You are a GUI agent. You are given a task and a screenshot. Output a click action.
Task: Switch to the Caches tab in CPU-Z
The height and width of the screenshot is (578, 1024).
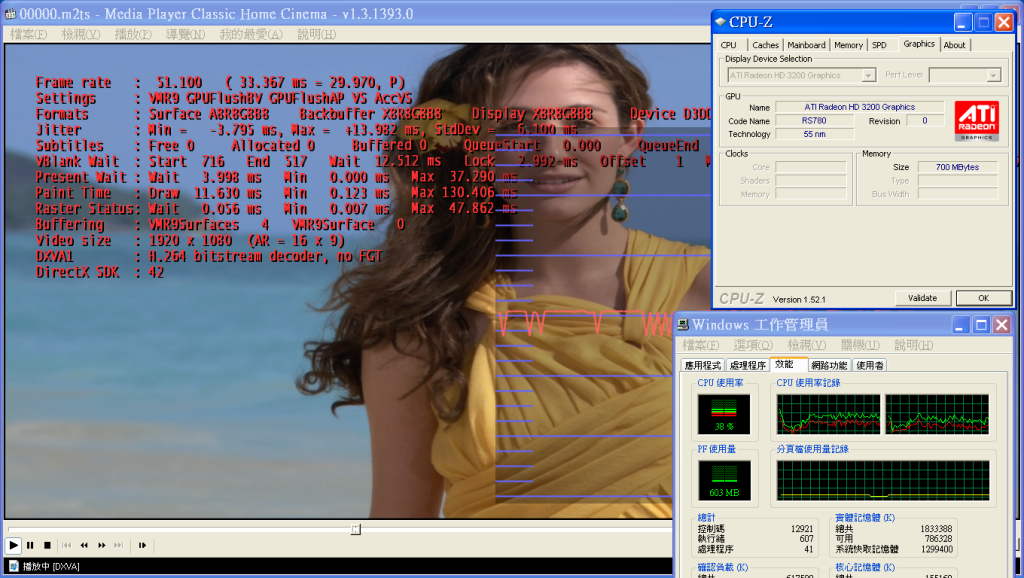(x=765, y=45)
